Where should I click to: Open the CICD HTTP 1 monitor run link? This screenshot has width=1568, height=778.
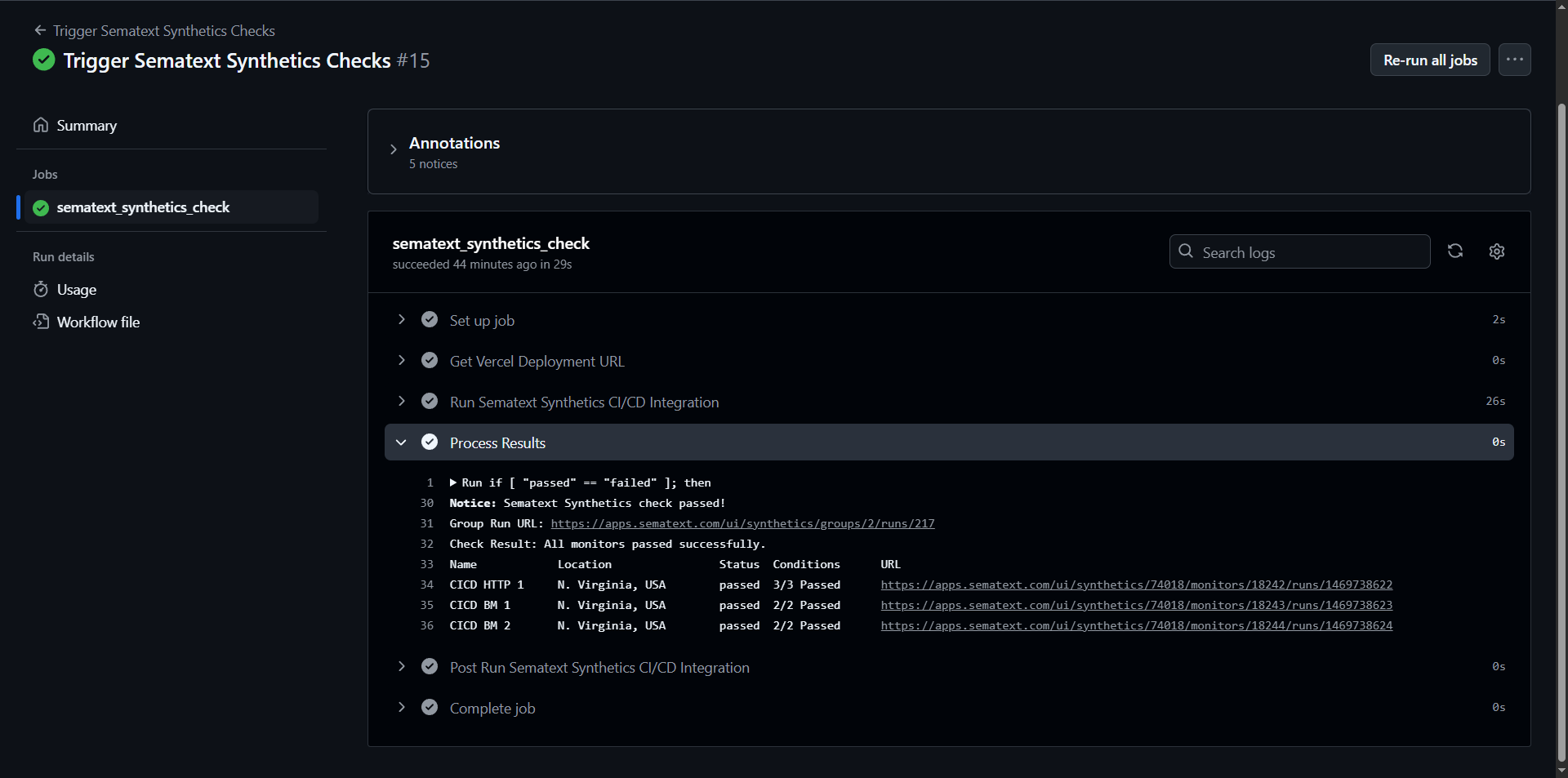1136,585
